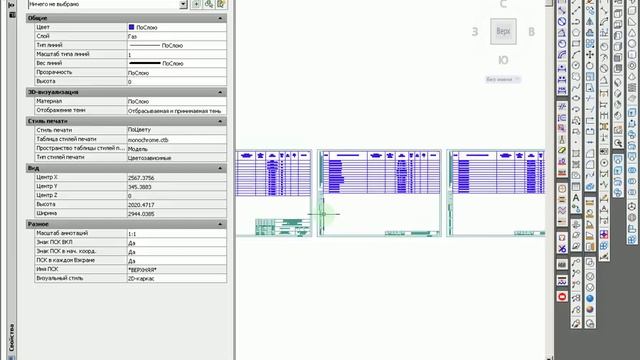Click the blue no-entry circle icon
This screenshot has height=360, width=640.
[562, 21]
